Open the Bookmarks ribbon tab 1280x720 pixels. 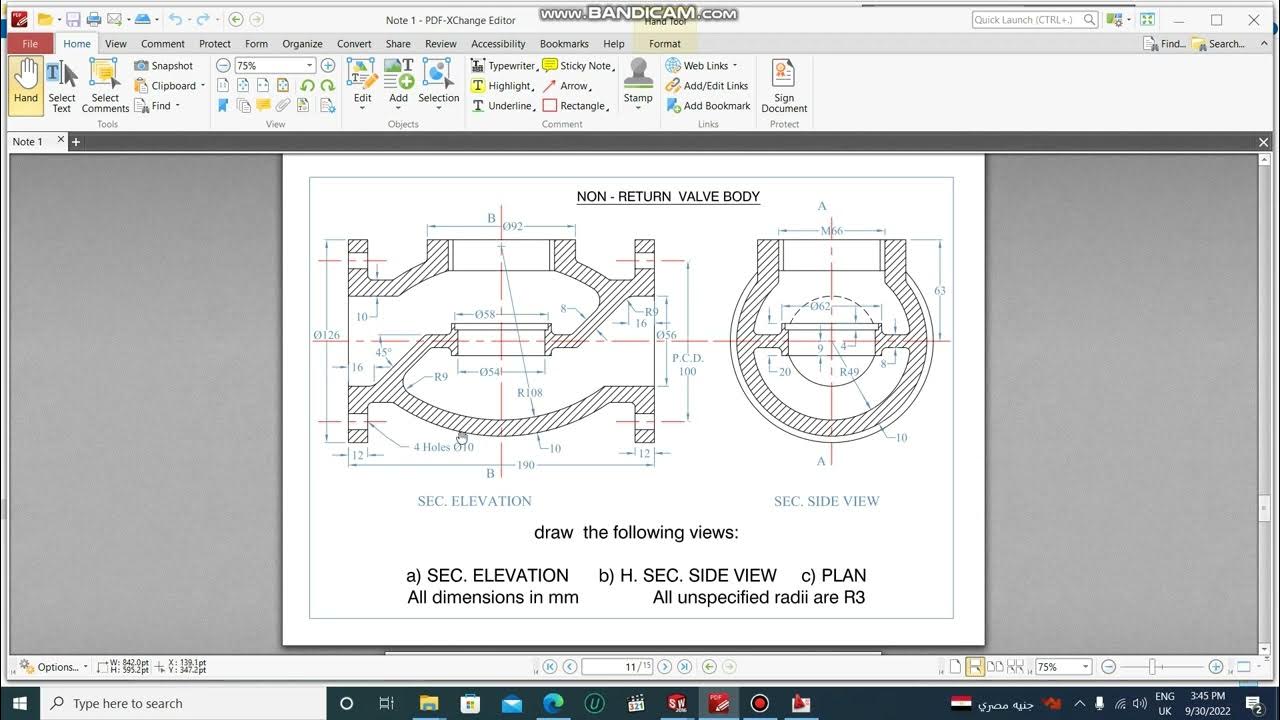564,44
